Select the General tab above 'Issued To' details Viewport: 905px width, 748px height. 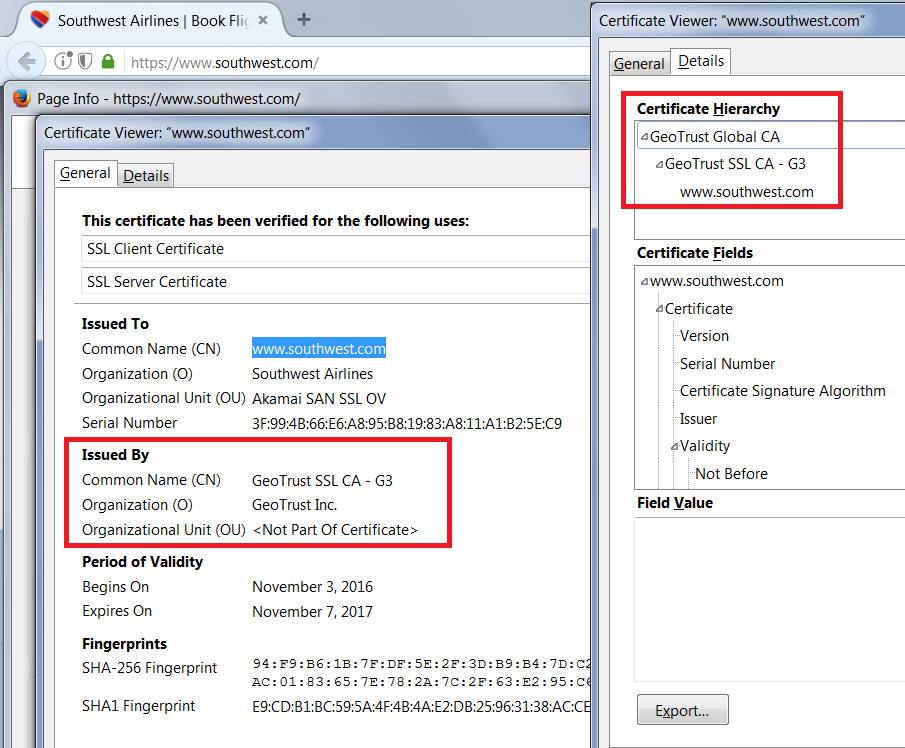coord(85,173)
